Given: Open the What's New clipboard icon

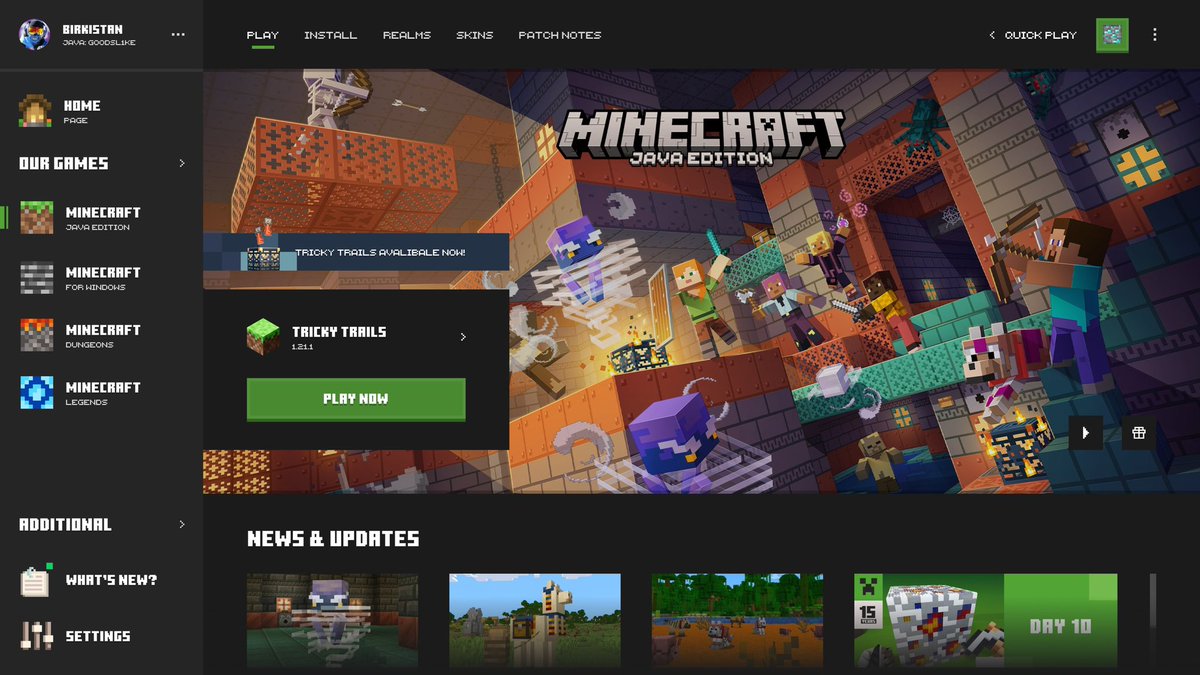Looking at the screenshot, I should point(36,580).
